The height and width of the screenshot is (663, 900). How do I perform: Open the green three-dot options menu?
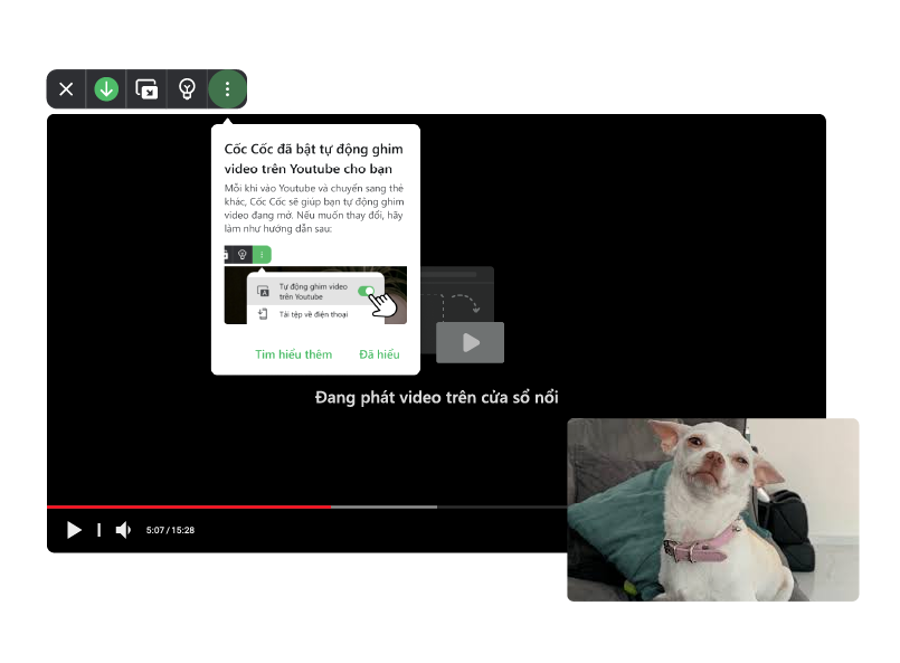point(227,88)
